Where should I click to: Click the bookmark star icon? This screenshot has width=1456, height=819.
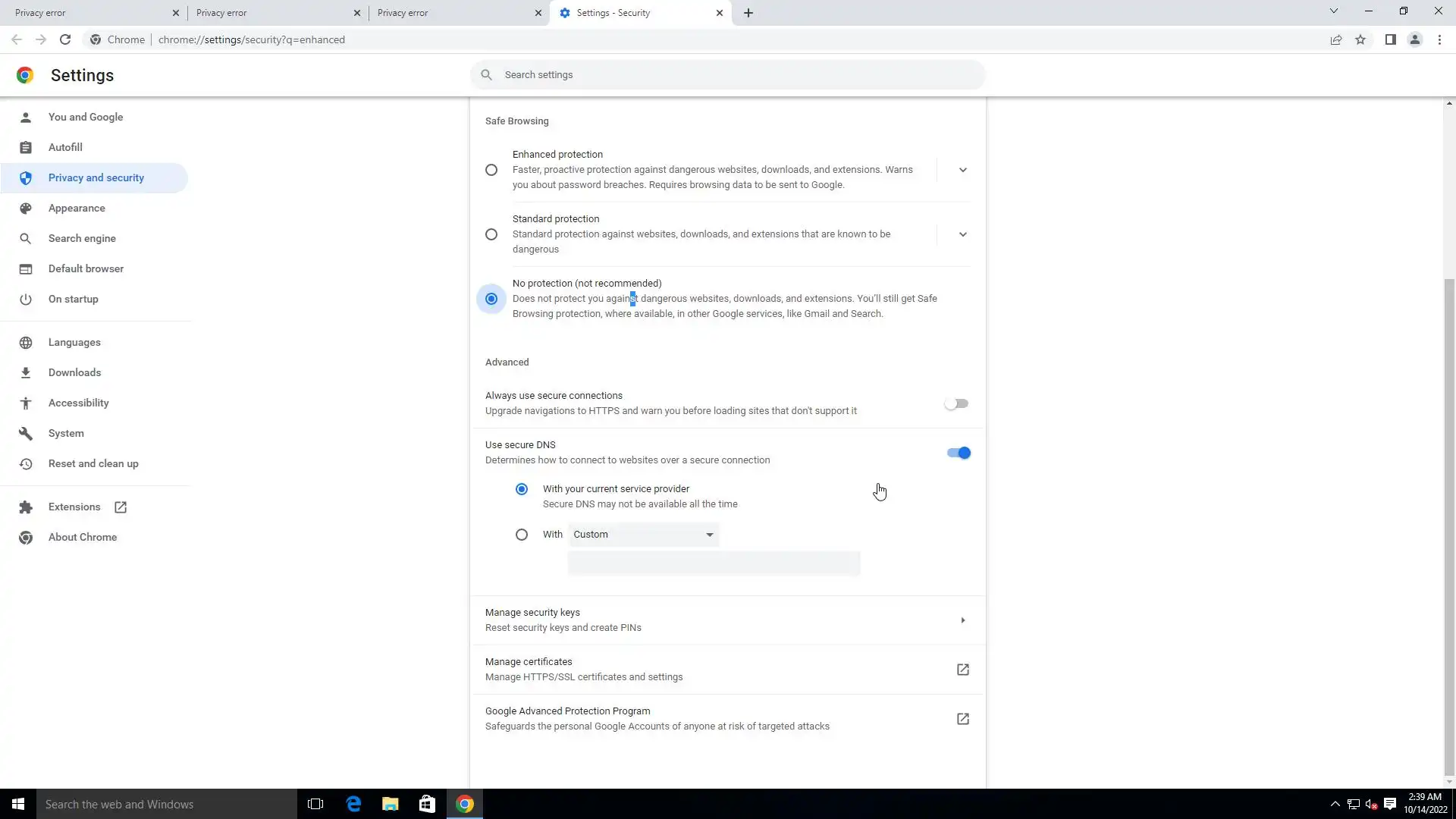(1360, 39)
